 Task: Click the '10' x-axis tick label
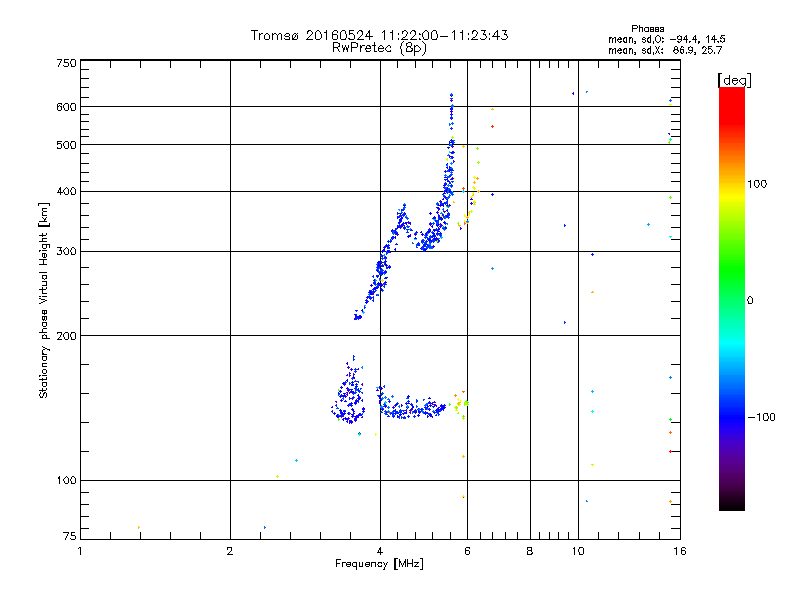(578, 551)
